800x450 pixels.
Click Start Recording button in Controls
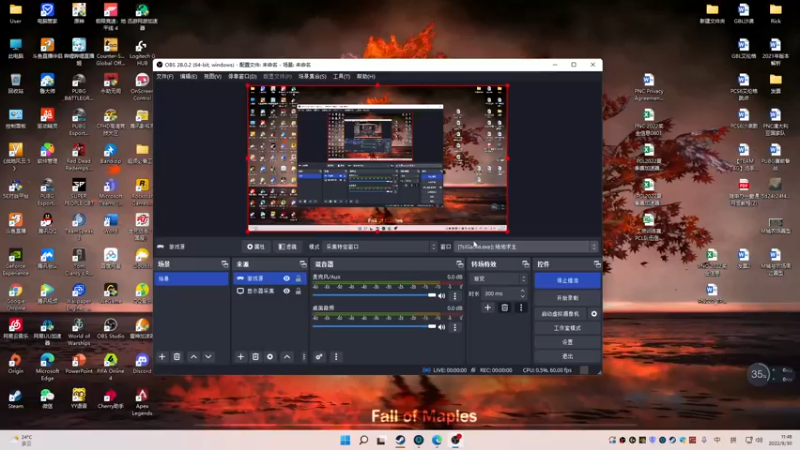(x=567, y=297)
